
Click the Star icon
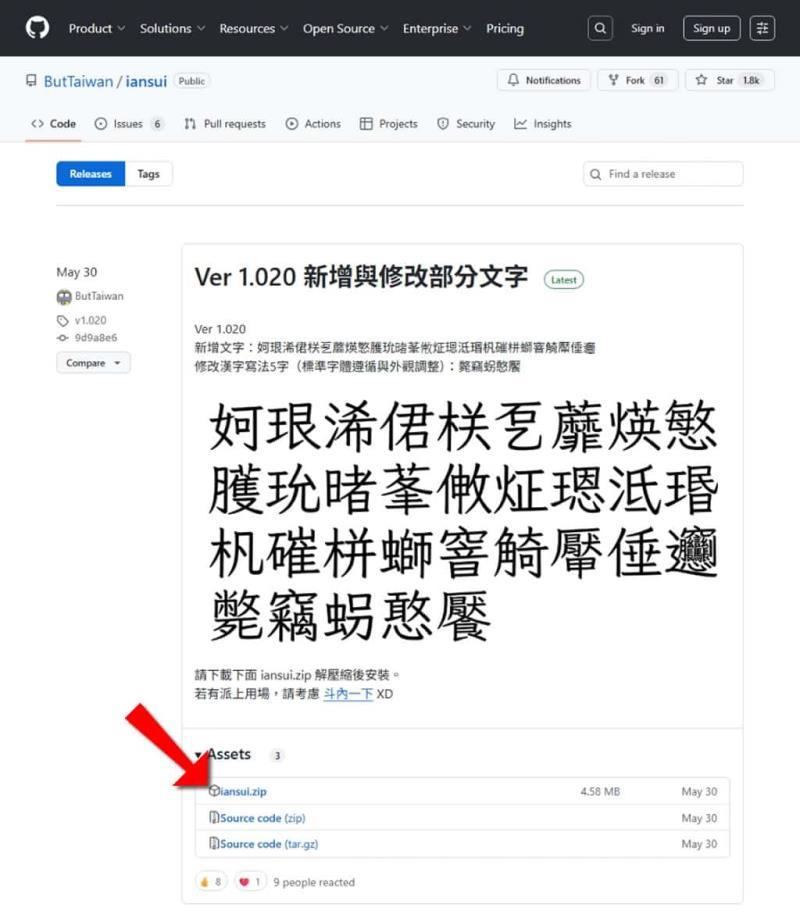pyautogui.click(x=701, y=80)
